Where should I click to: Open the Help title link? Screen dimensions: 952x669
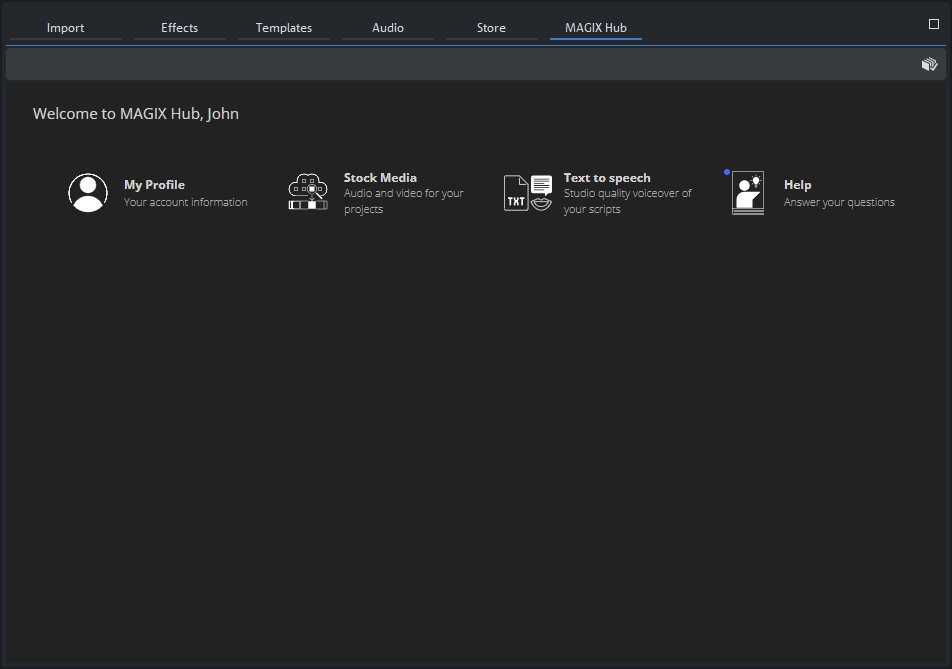point(797,185)
